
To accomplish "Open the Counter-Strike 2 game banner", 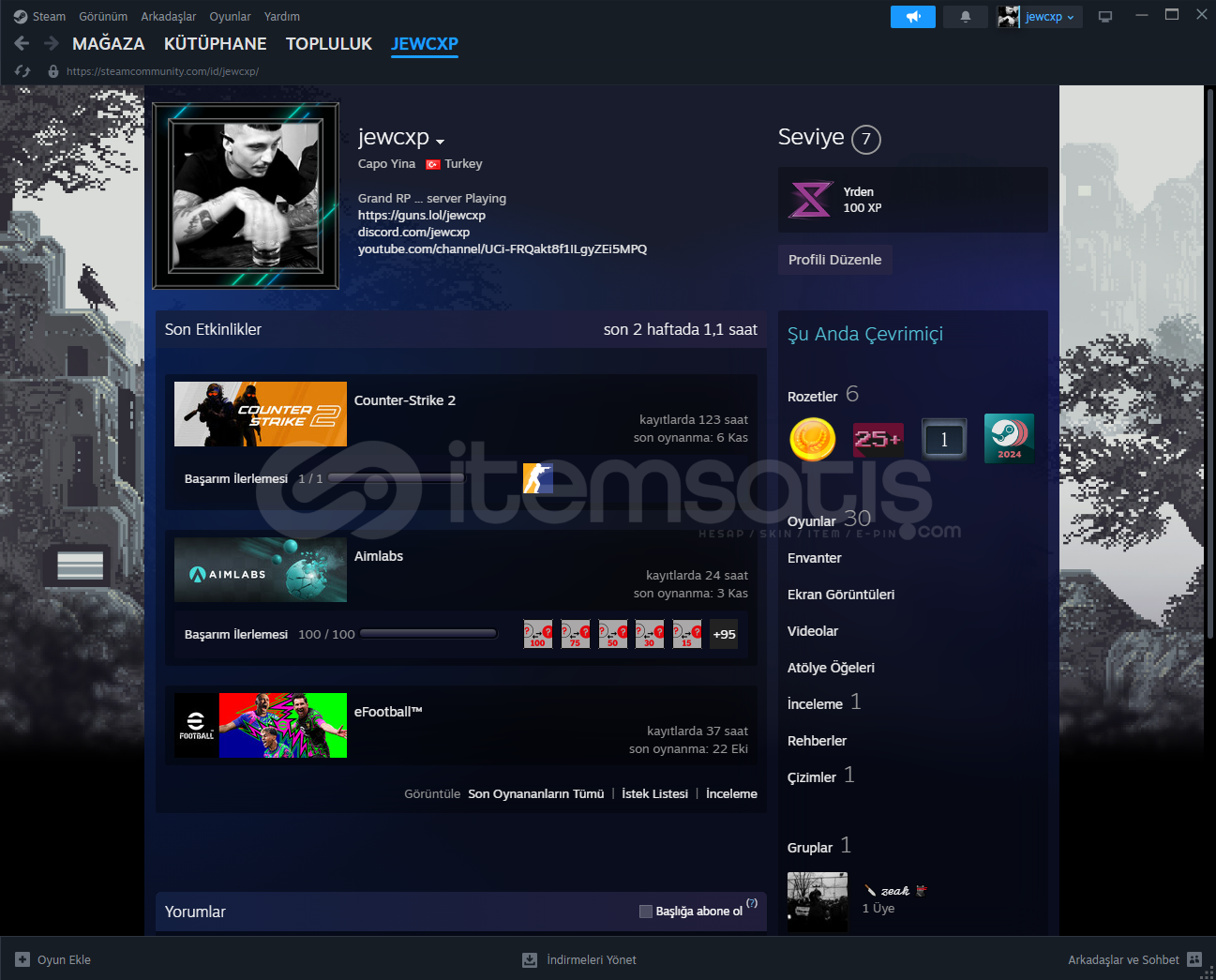I will (261, 414).
